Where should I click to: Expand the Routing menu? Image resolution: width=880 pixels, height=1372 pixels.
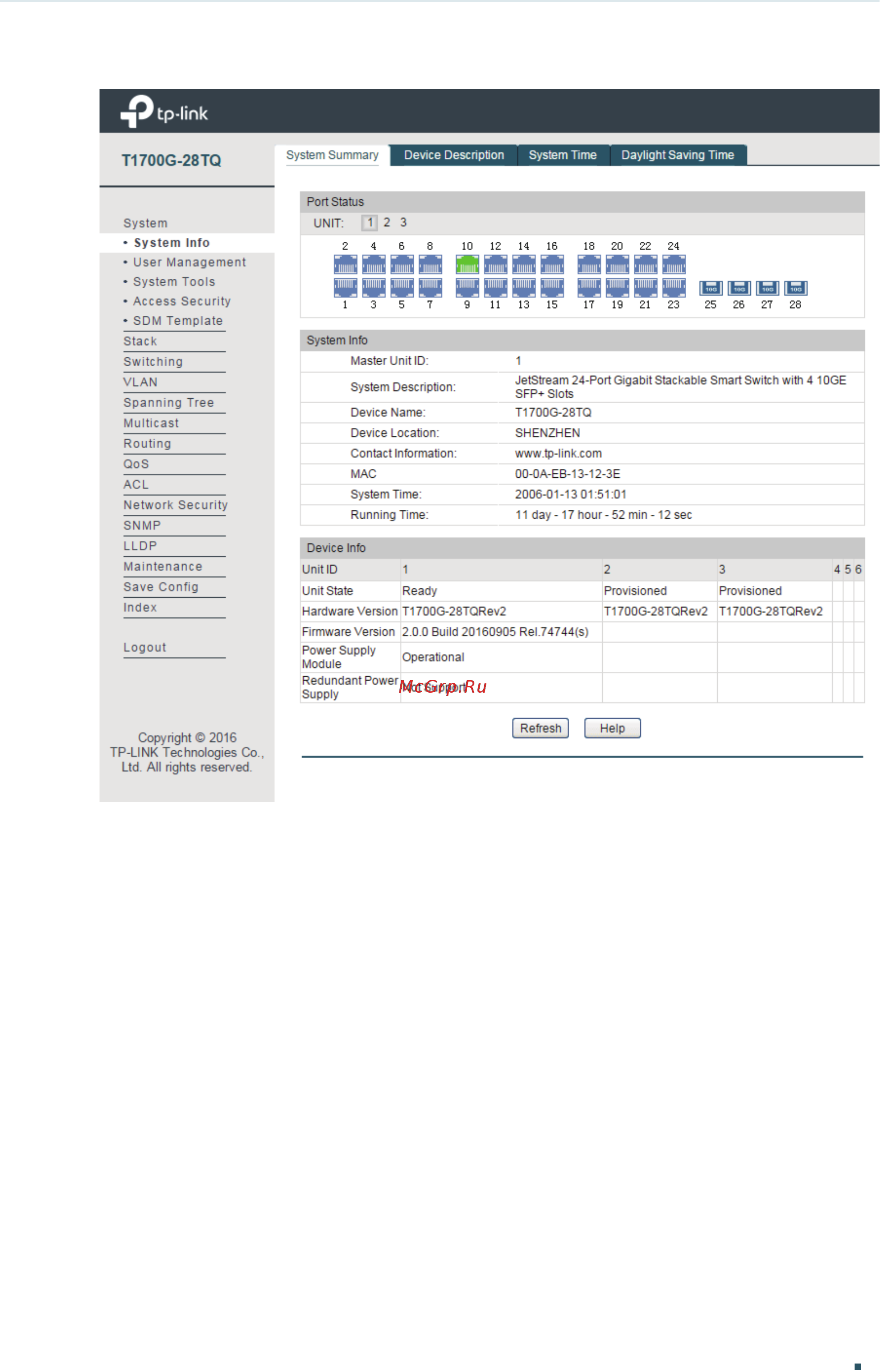(148, 444)
